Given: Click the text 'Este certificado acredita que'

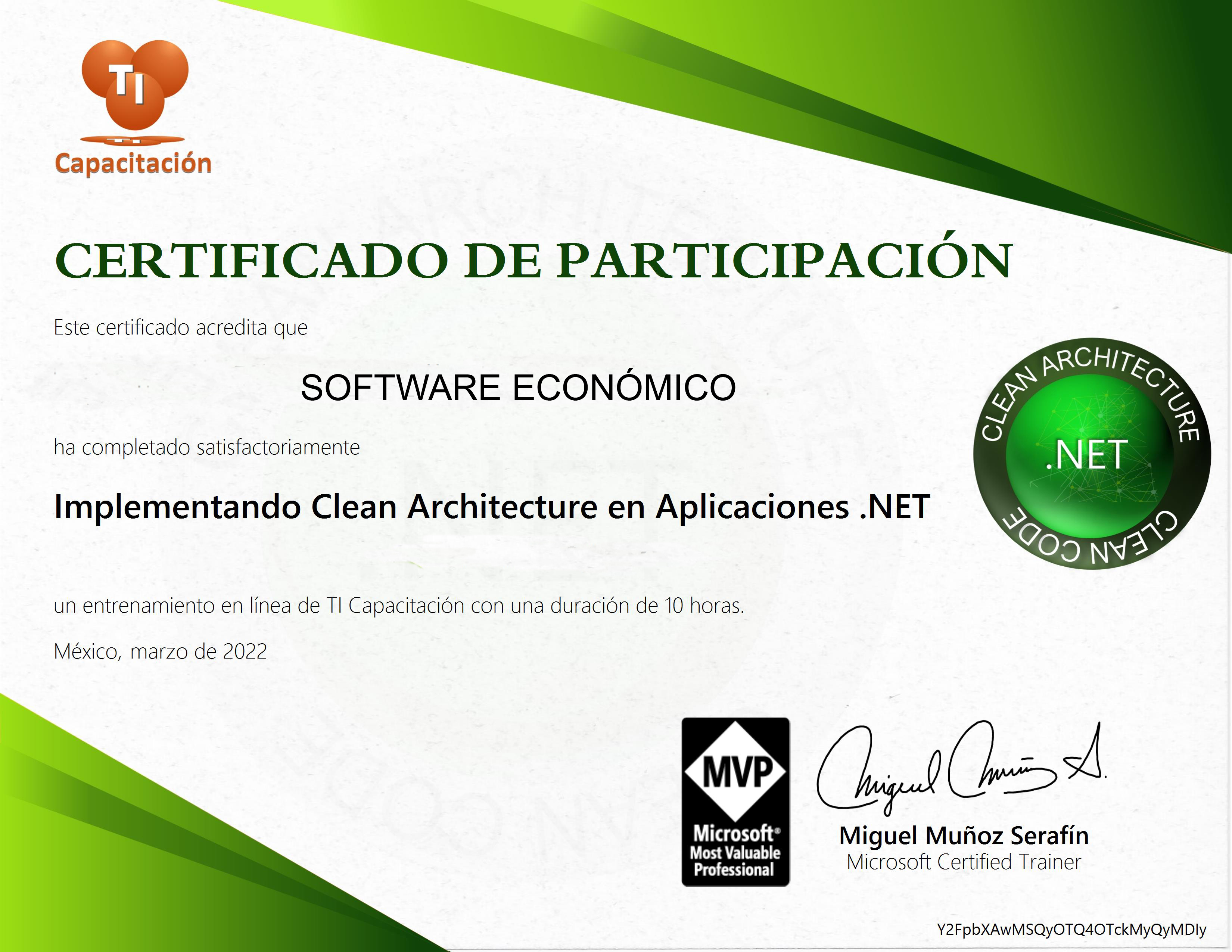Looking at the screenshot, I should click(181, 328).
